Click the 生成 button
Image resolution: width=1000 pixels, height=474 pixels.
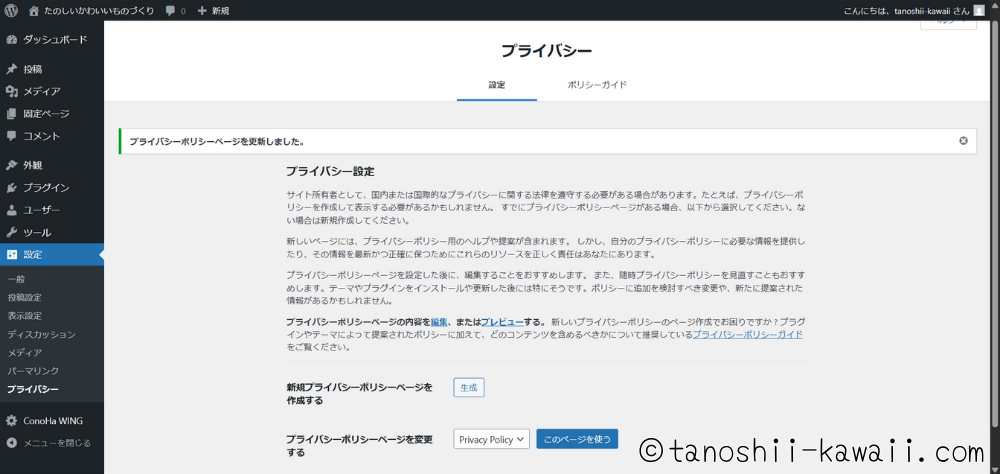tap(469, 387)
